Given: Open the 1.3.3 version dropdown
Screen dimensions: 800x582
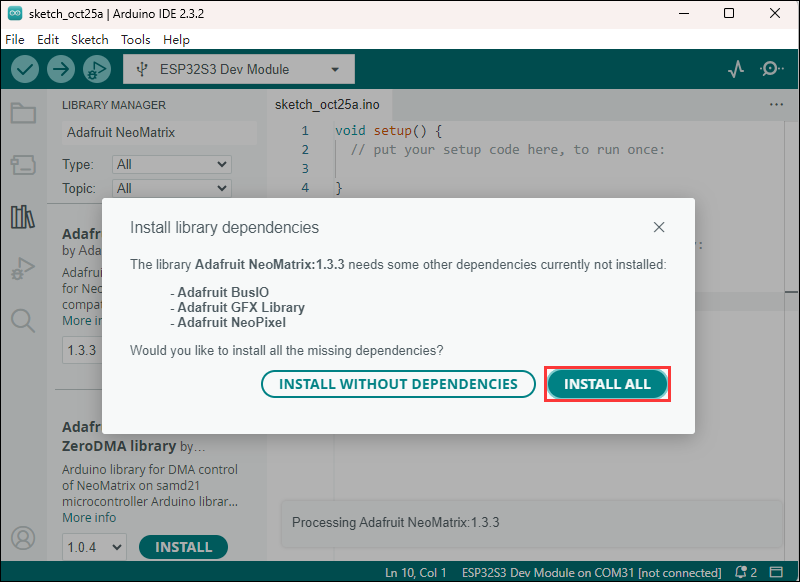Looking at the screenshot, I should (x=82, y=350).
